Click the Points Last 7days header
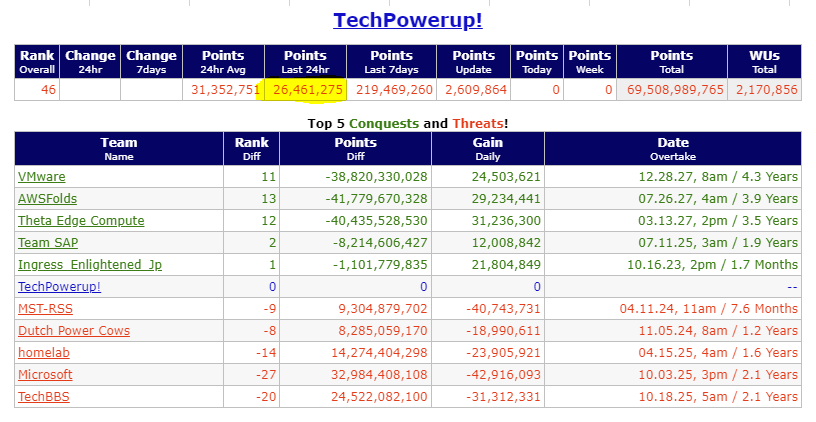The height and width of the screenshot is (422, 816). [391, 62]
